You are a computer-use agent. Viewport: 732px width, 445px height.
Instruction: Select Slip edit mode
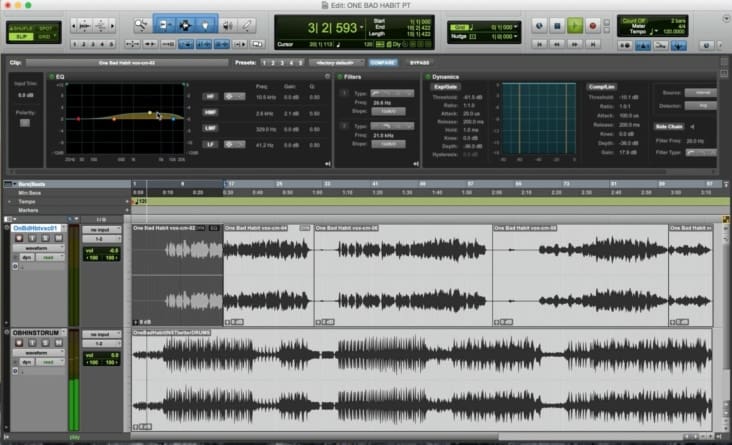tap(21, 36)
